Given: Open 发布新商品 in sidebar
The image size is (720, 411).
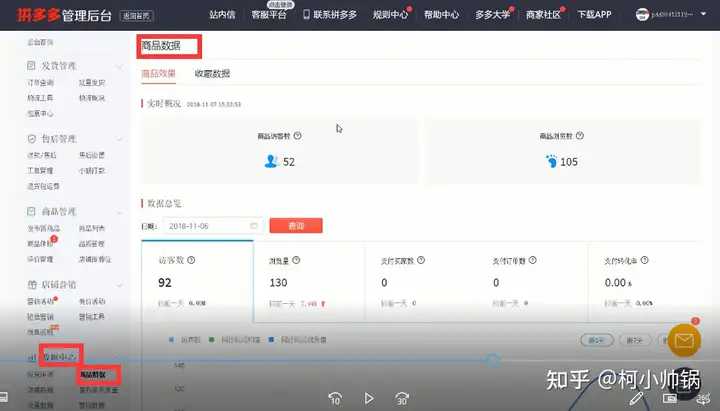Looking at the screenshot, I should tap(44, 228).
